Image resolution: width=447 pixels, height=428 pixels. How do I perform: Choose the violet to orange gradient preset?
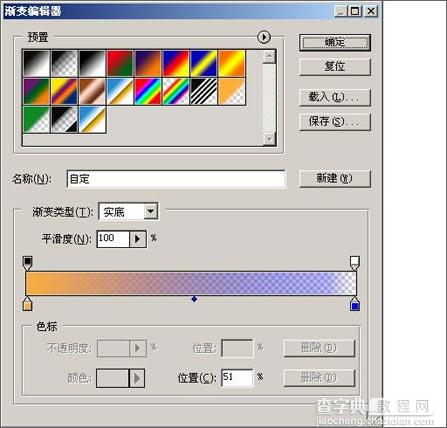pos(148,63)
